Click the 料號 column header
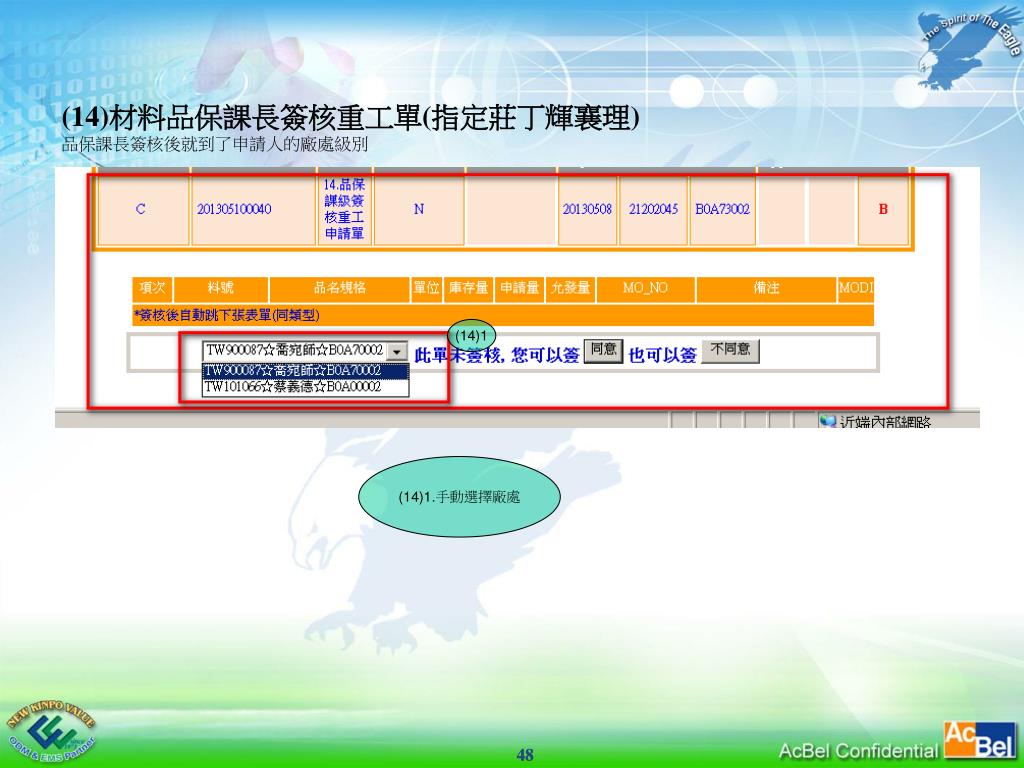1024x768 pixels. click(221, 288)
